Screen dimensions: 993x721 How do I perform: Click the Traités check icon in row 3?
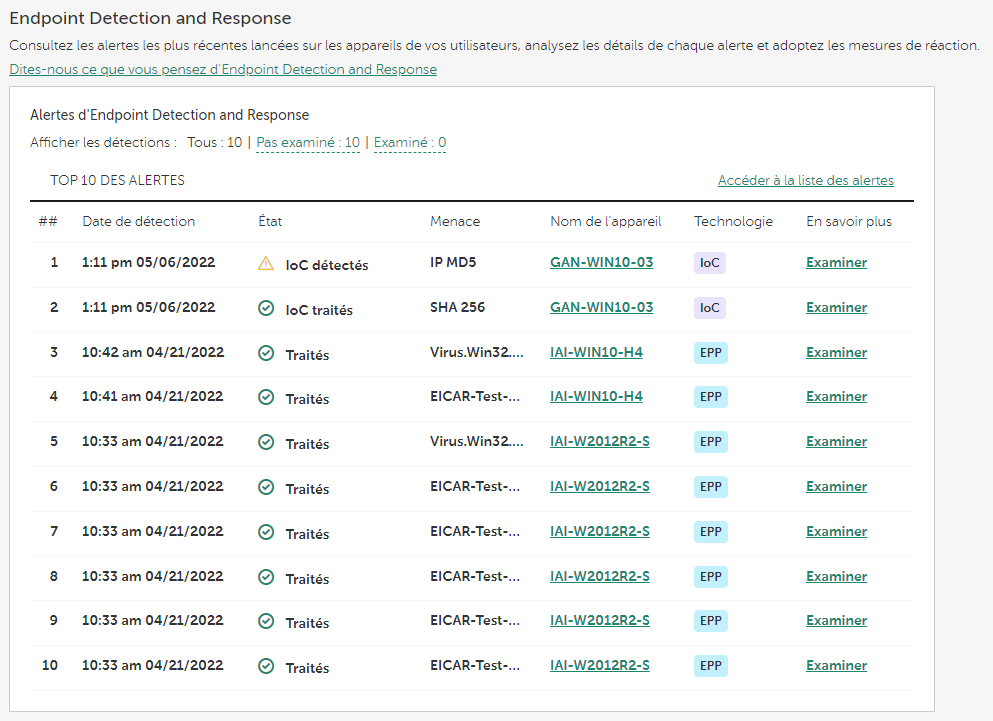(265, 353)
